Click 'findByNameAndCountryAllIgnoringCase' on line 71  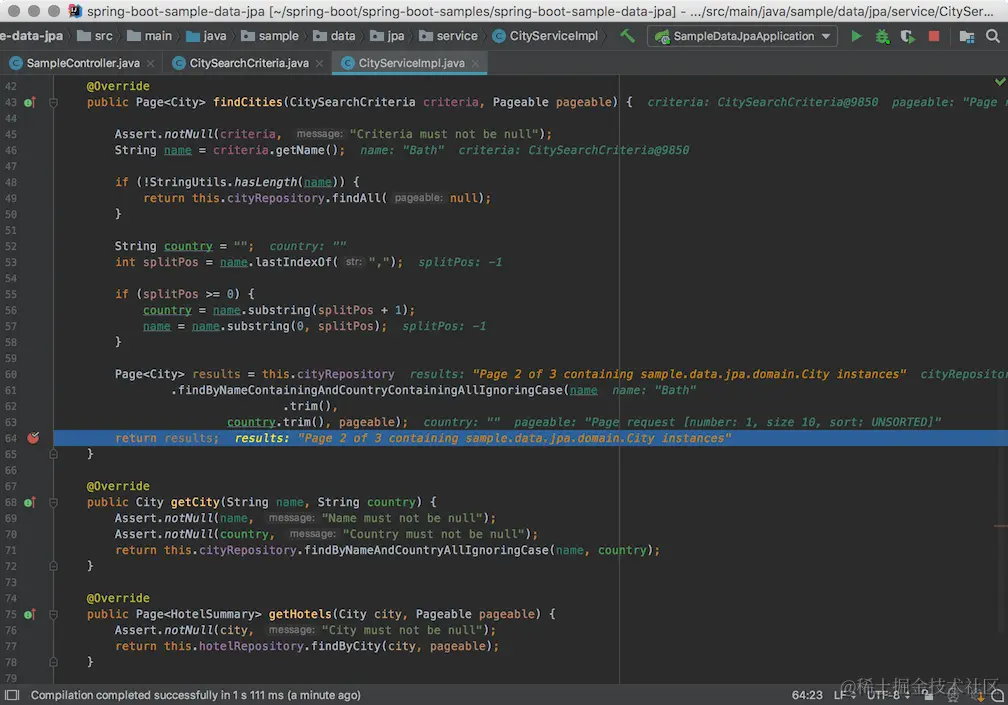(x=426, y=550)
